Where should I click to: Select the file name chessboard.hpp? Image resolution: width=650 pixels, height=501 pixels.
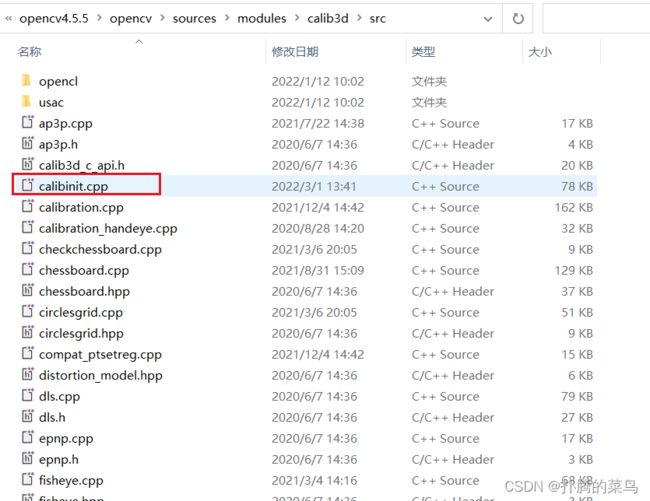tap(84, 291)
